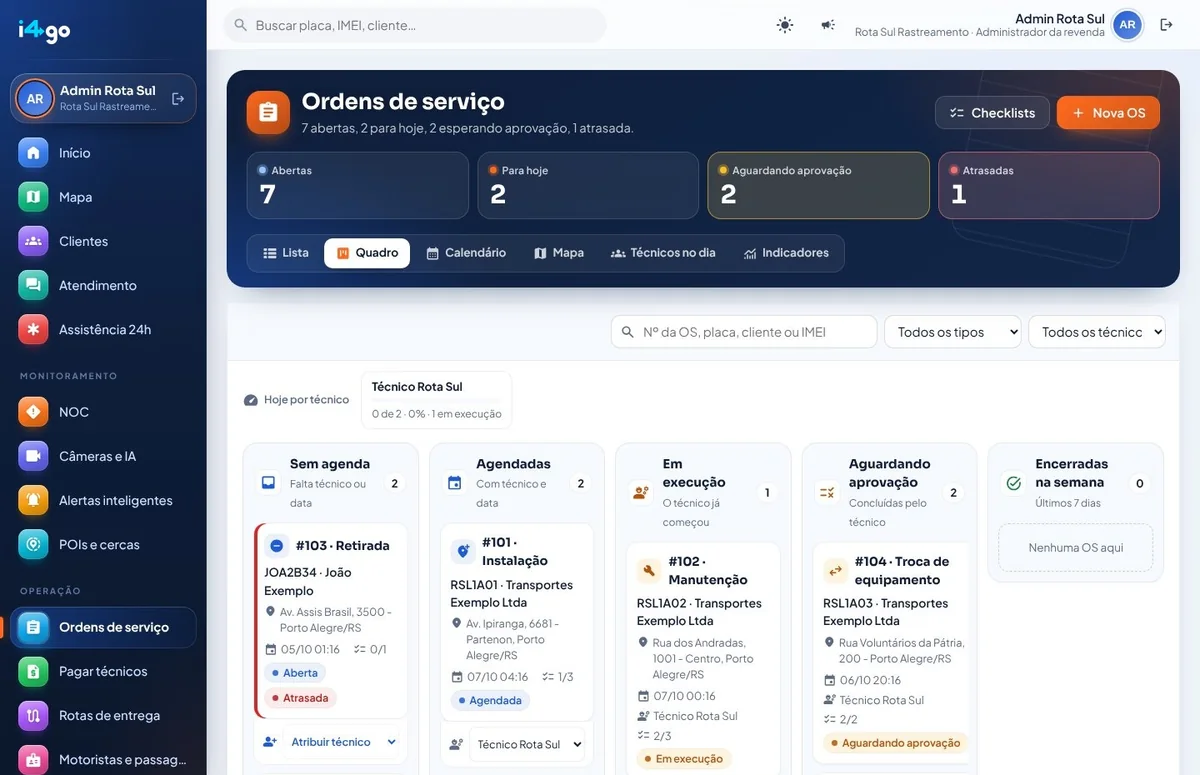The height and width of the screenshot is (775, 1200).
Task: Select the Quadro view tab
Action: 368,253
